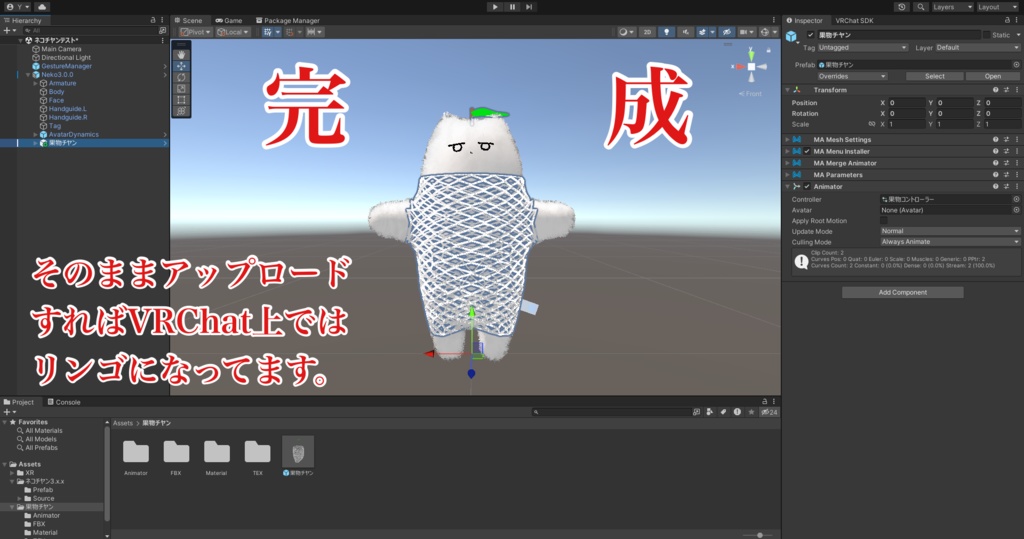Click the prefab Select button
This screenshot has width=1024, height=539.
point(935,76)
